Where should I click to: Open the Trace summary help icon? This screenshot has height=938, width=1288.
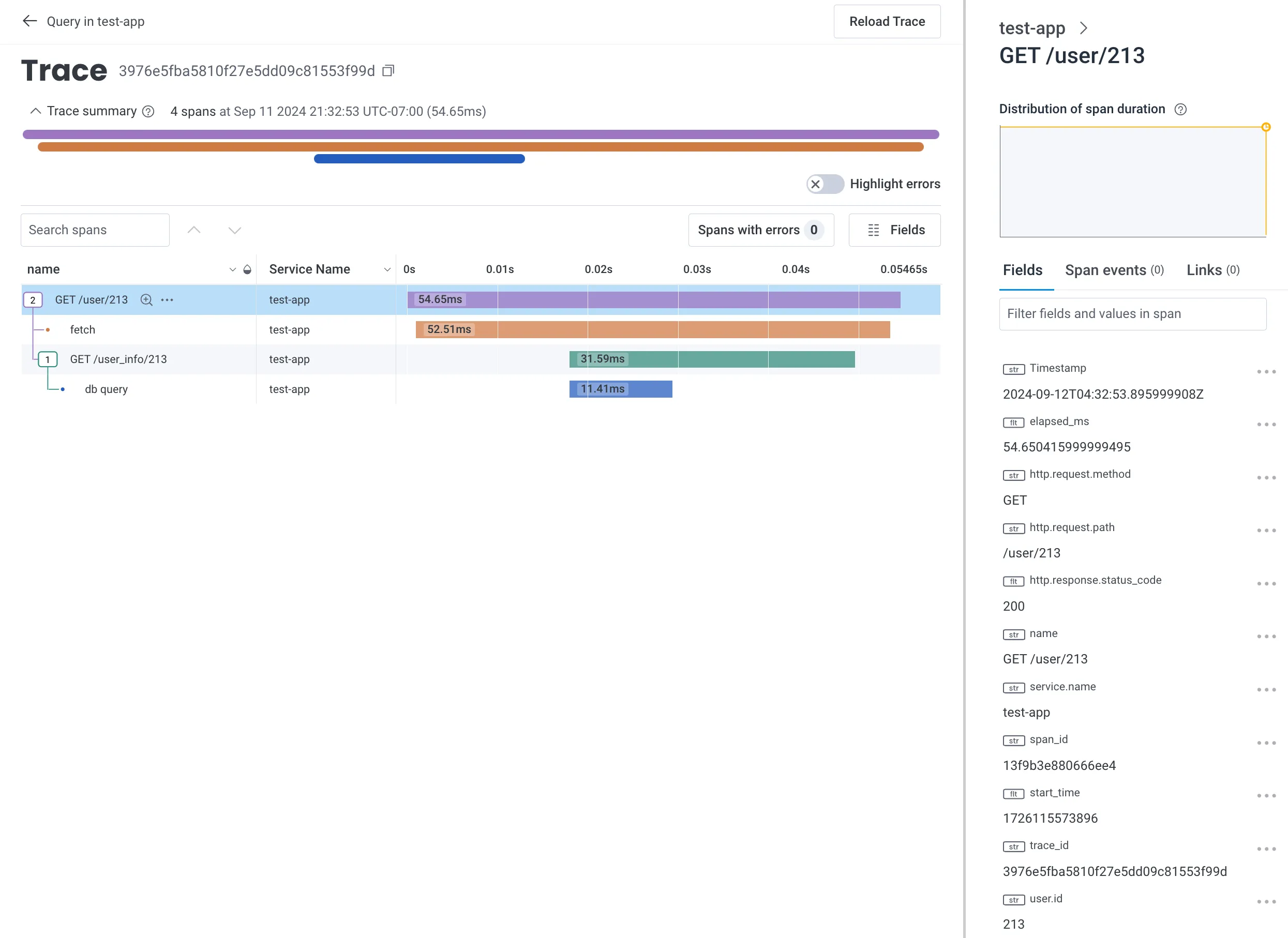[x=148, y=111]
